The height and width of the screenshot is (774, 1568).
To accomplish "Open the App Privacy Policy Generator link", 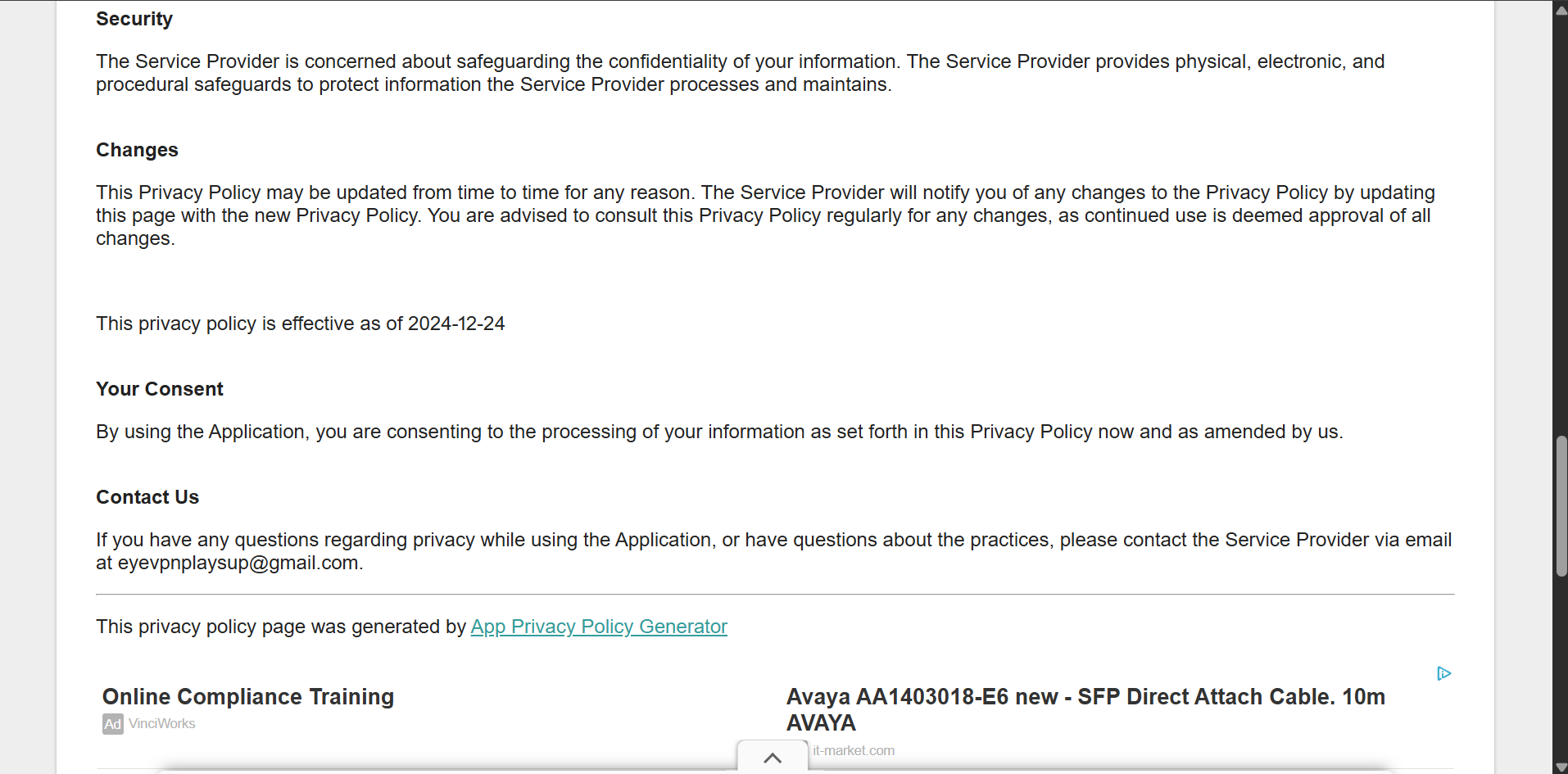I will click(598, 627).
